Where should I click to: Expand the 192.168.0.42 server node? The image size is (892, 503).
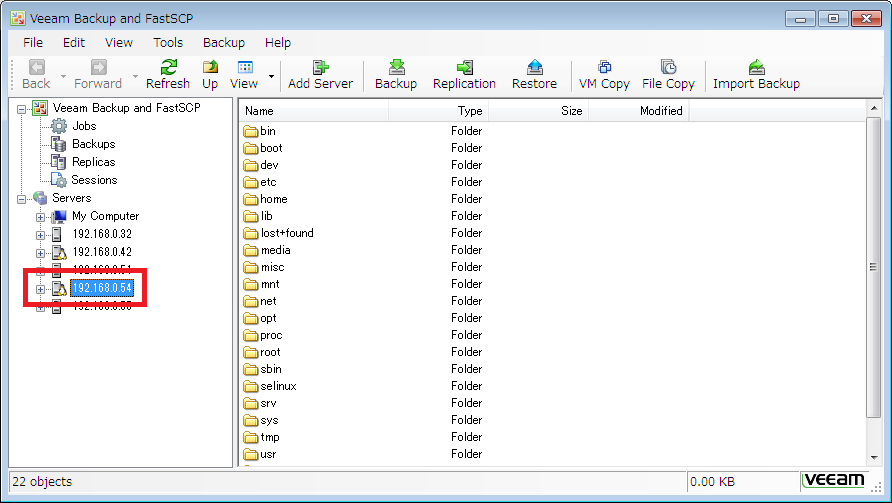point(40,253)
